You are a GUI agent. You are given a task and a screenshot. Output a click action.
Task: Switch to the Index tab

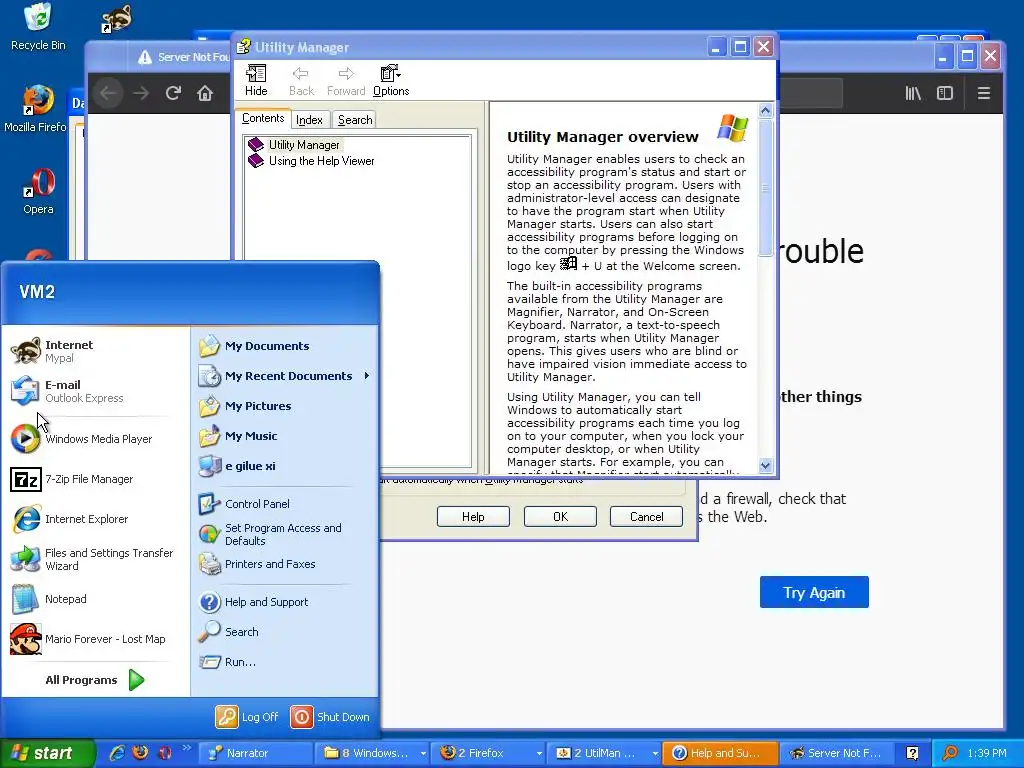(309, 120)
